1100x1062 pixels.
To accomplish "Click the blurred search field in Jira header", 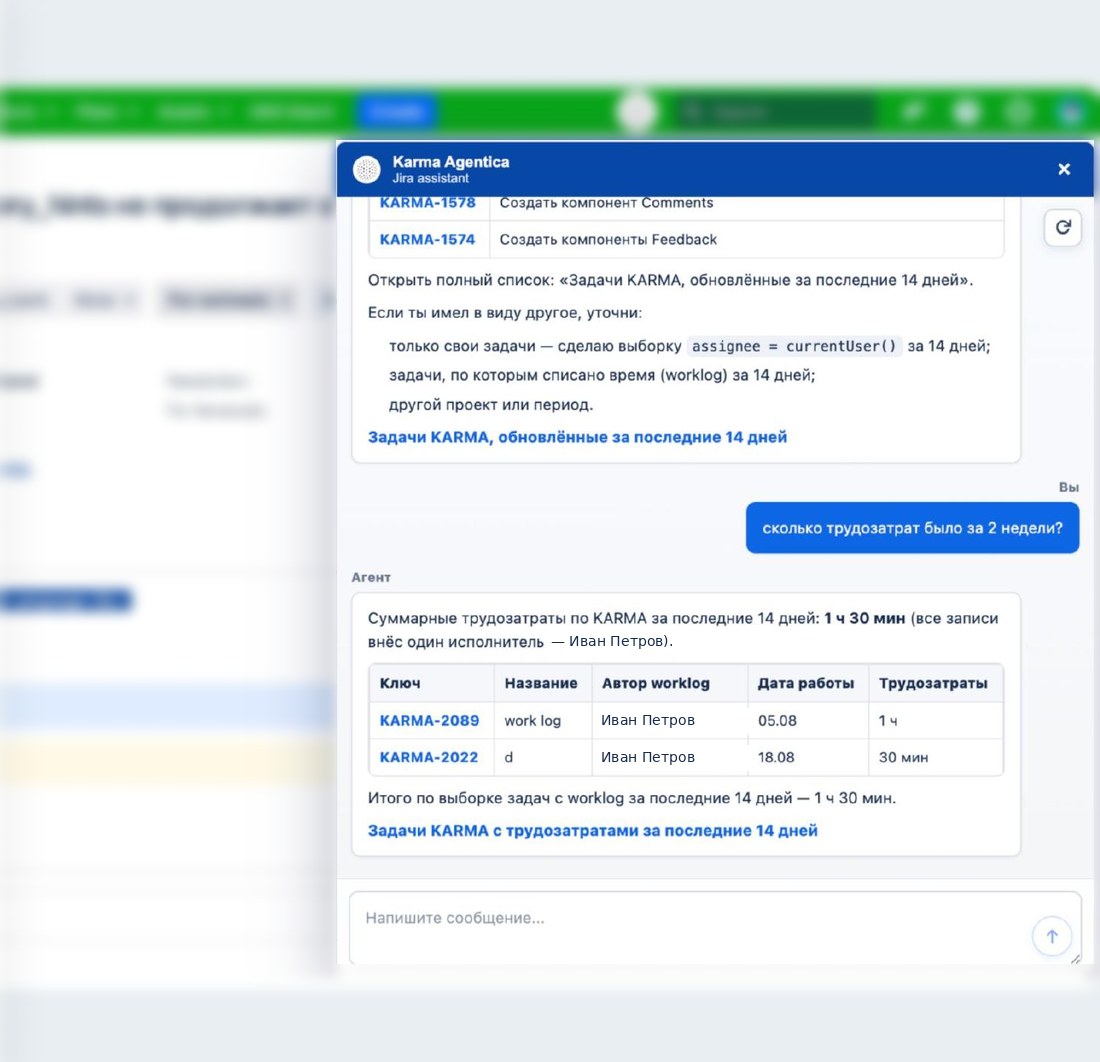I will 775,112.
